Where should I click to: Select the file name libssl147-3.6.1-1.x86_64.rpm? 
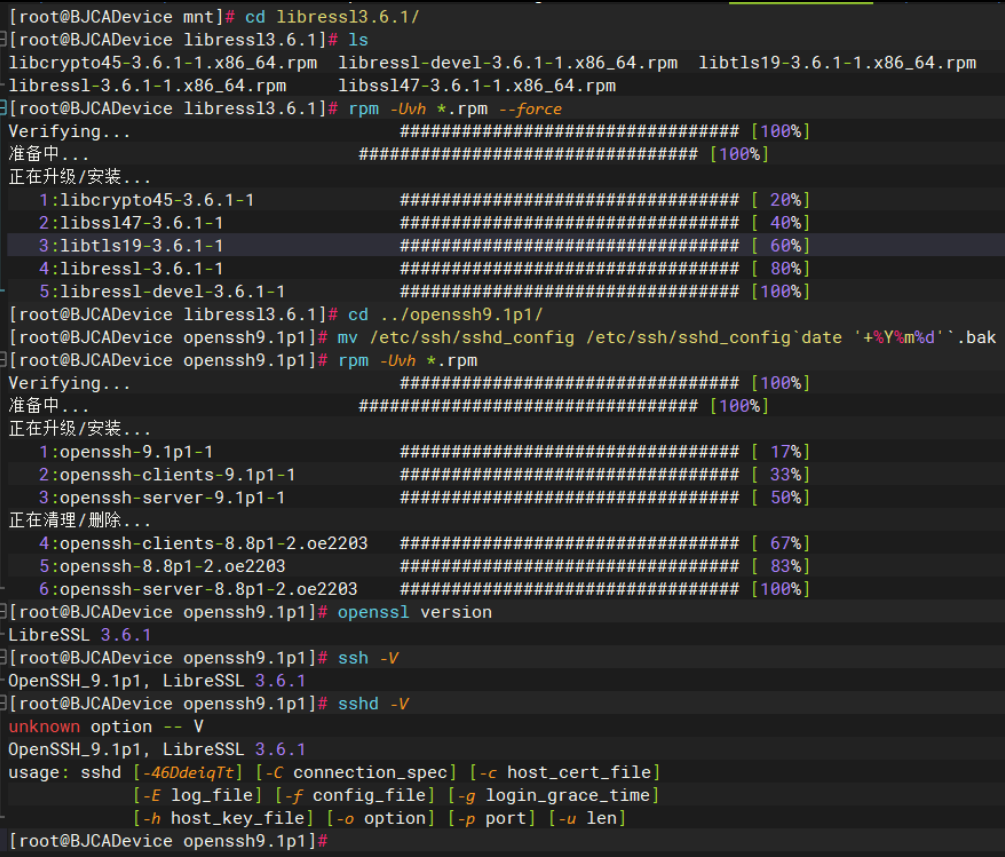pyautogui.click(x=477, y=85)
